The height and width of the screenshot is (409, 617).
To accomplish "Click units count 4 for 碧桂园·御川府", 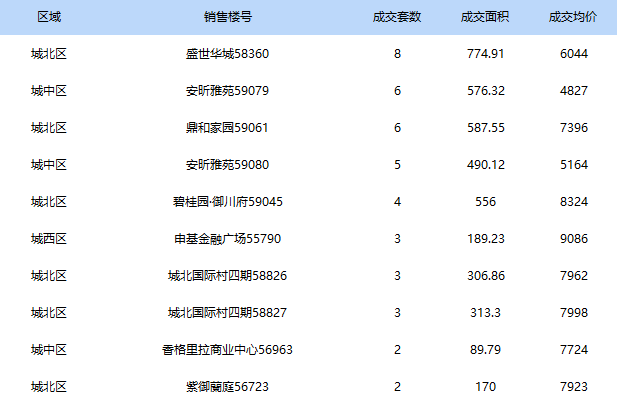I will pyautogui.click(x=397, y=202).
